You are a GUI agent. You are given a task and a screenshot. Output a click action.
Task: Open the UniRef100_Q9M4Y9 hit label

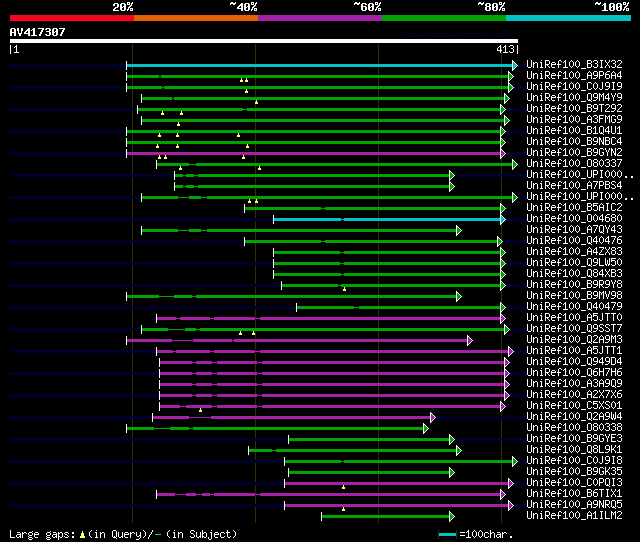574,98
